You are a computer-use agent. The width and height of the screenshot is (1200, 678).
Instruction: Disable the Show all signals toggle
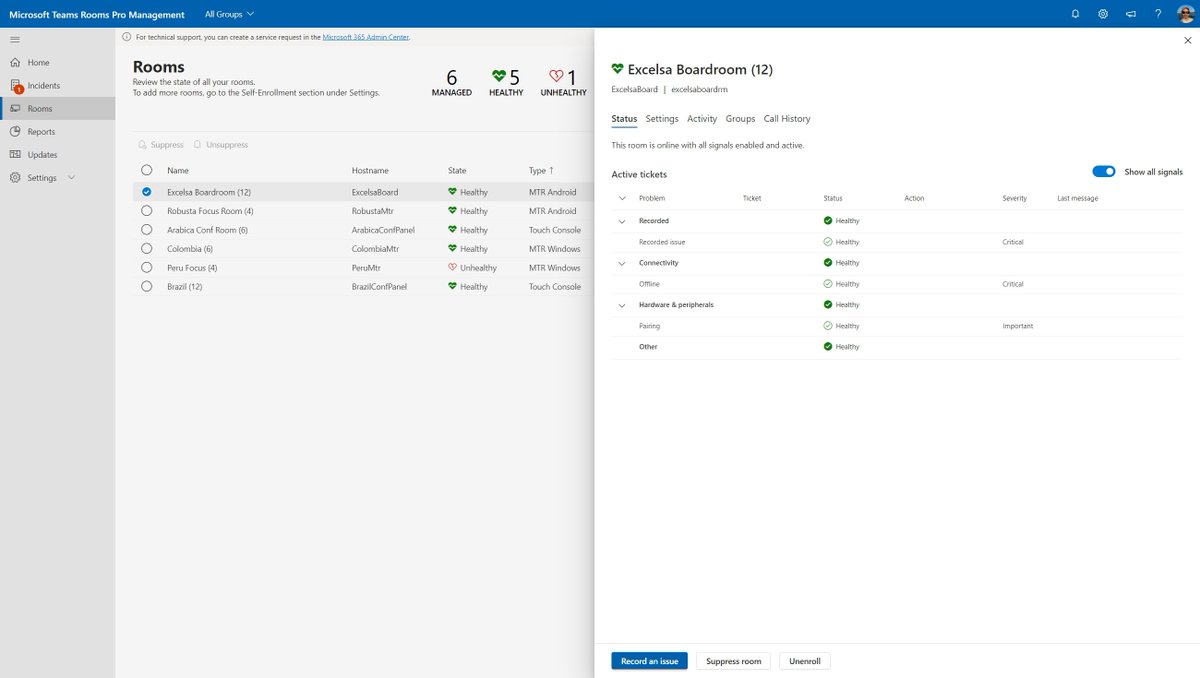(1103, 170)
